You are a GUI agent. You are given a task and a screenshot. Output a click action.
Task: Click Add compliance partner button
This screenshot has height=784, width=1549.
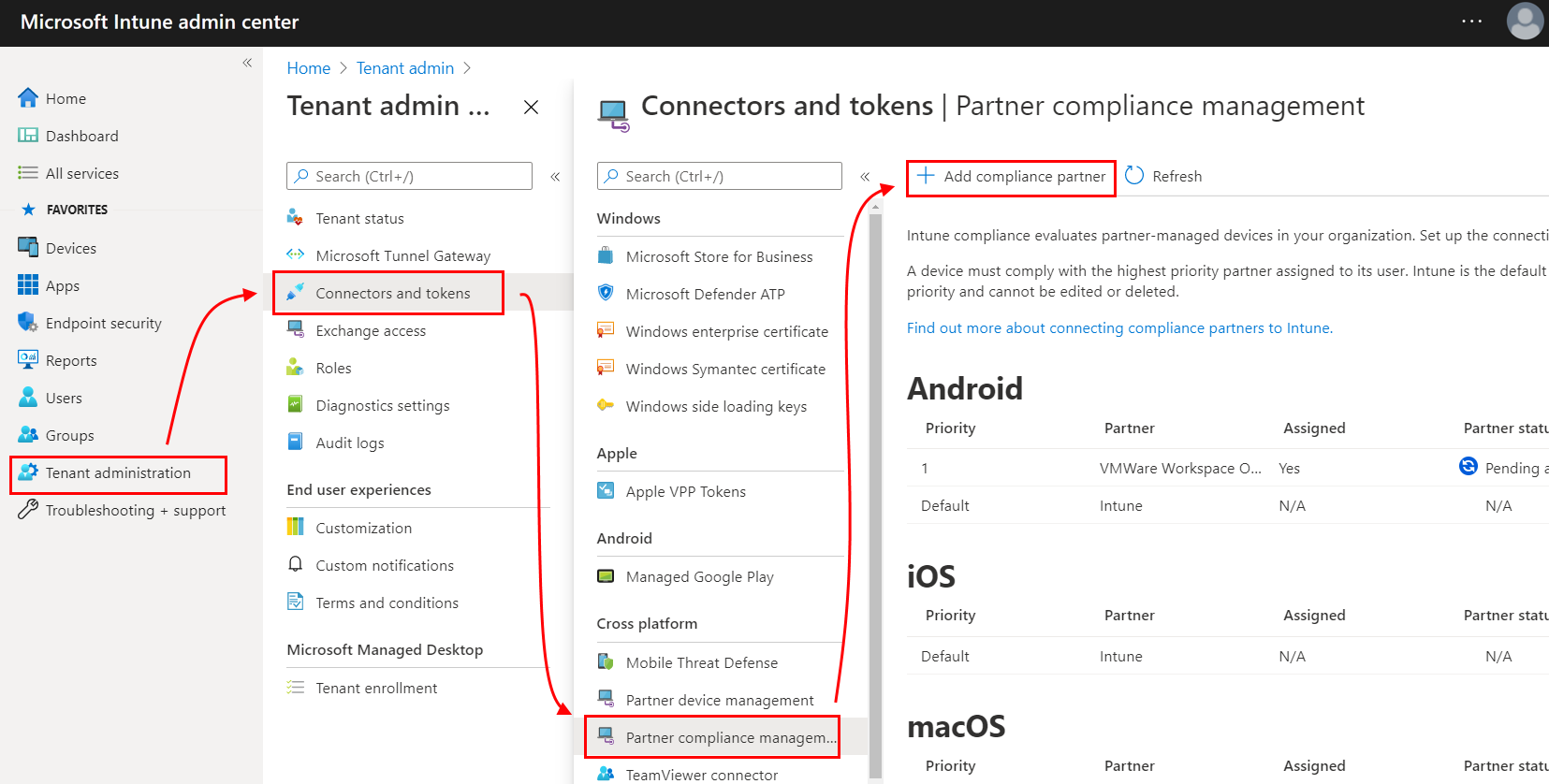(x=1011, y=177)
